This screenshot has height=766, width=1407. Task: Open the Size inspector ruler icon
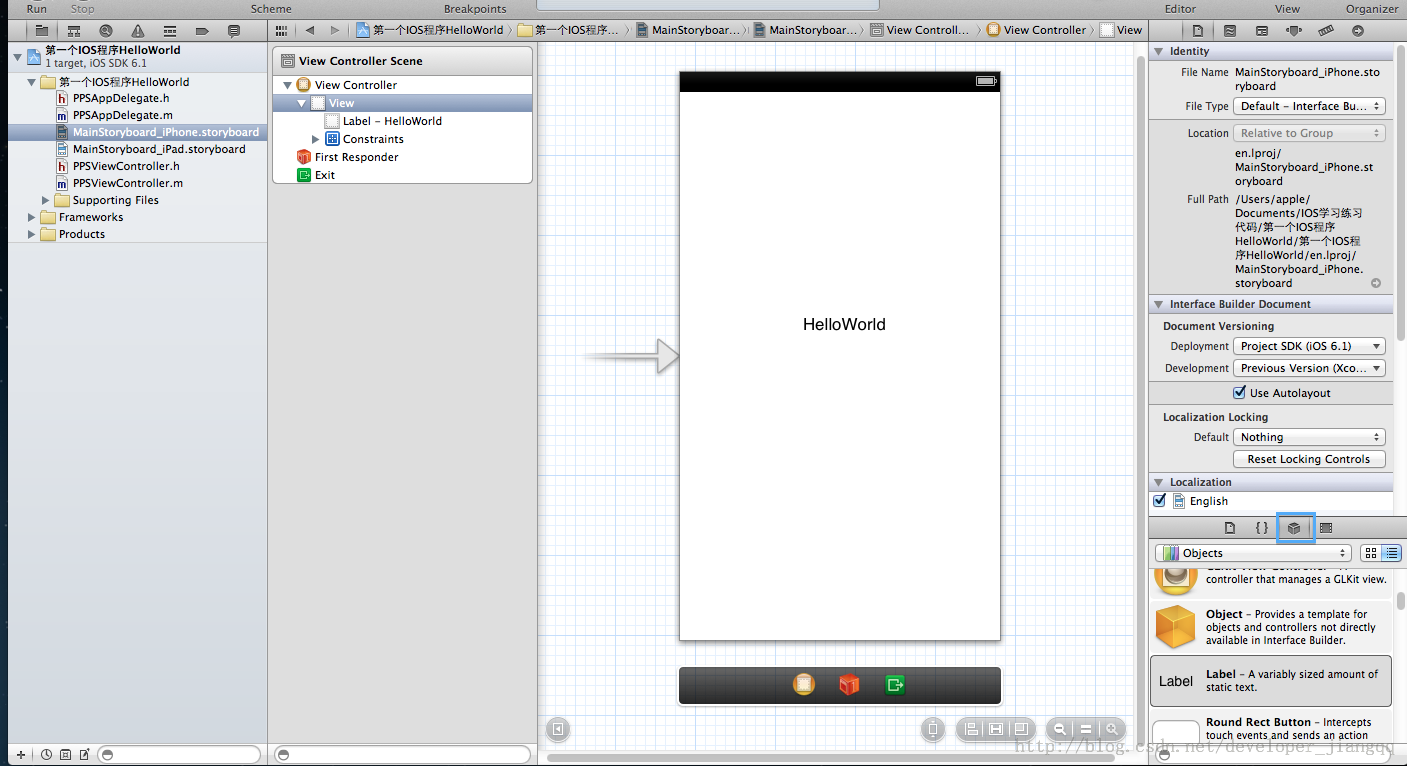coord(1325,31)
